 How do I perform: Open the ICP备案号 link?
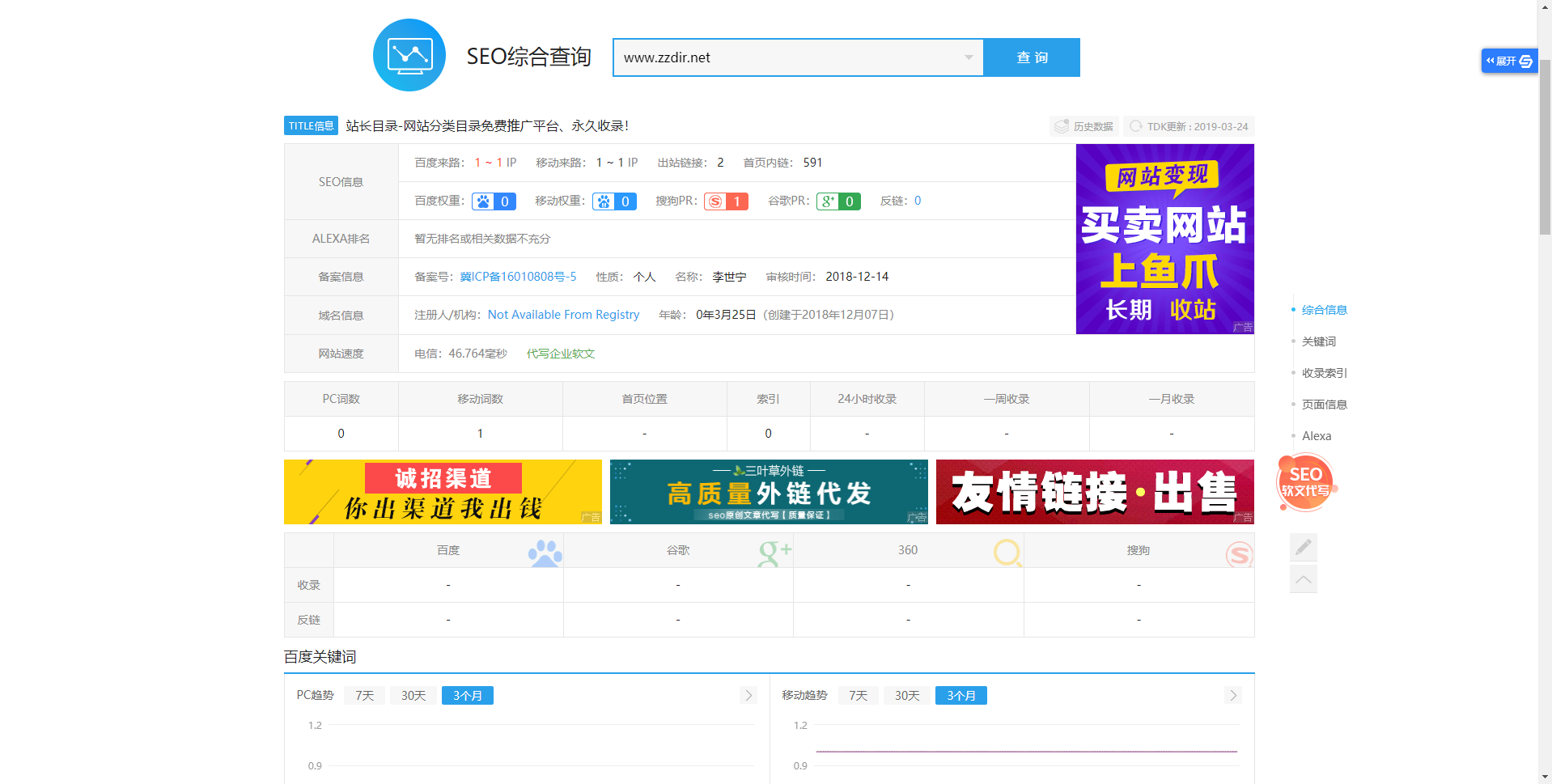tap(518, 277)
